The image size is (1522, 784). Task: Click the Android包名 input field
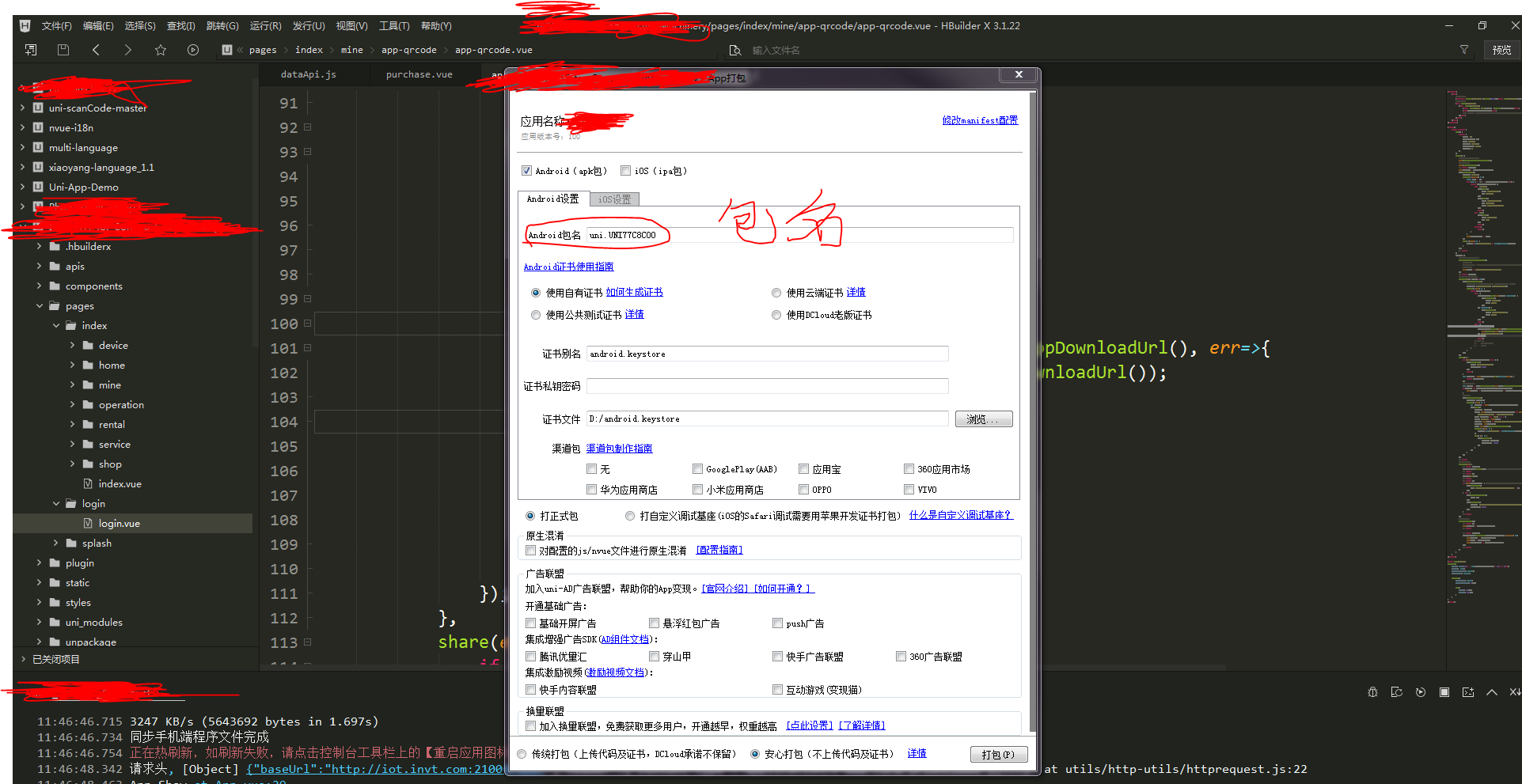[791, 234]
